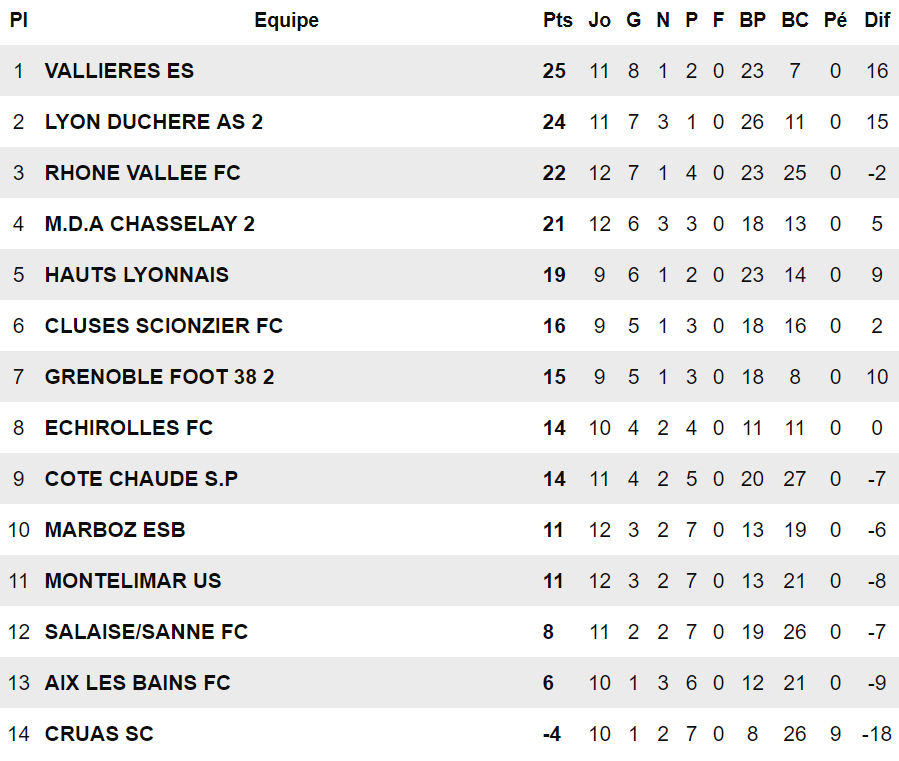
Task: Click the Equipe column header
Action: [286, 20]
